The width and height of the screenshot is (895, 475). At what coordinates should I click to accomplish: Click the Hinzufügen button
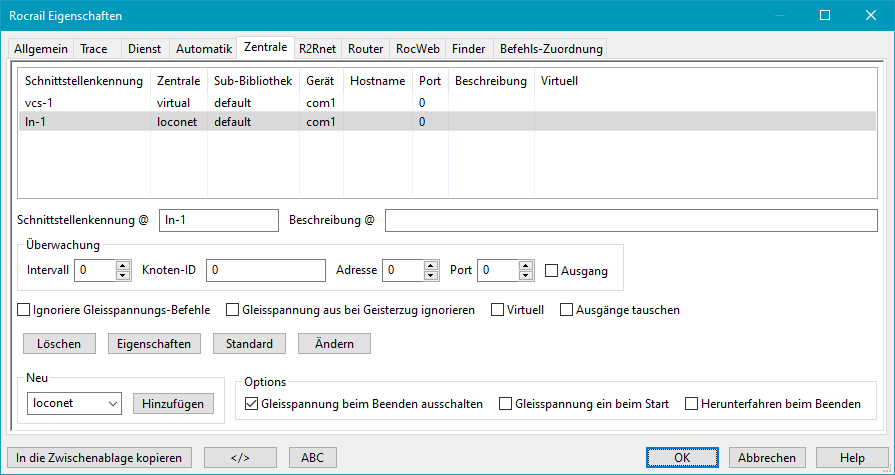(172, 404)
